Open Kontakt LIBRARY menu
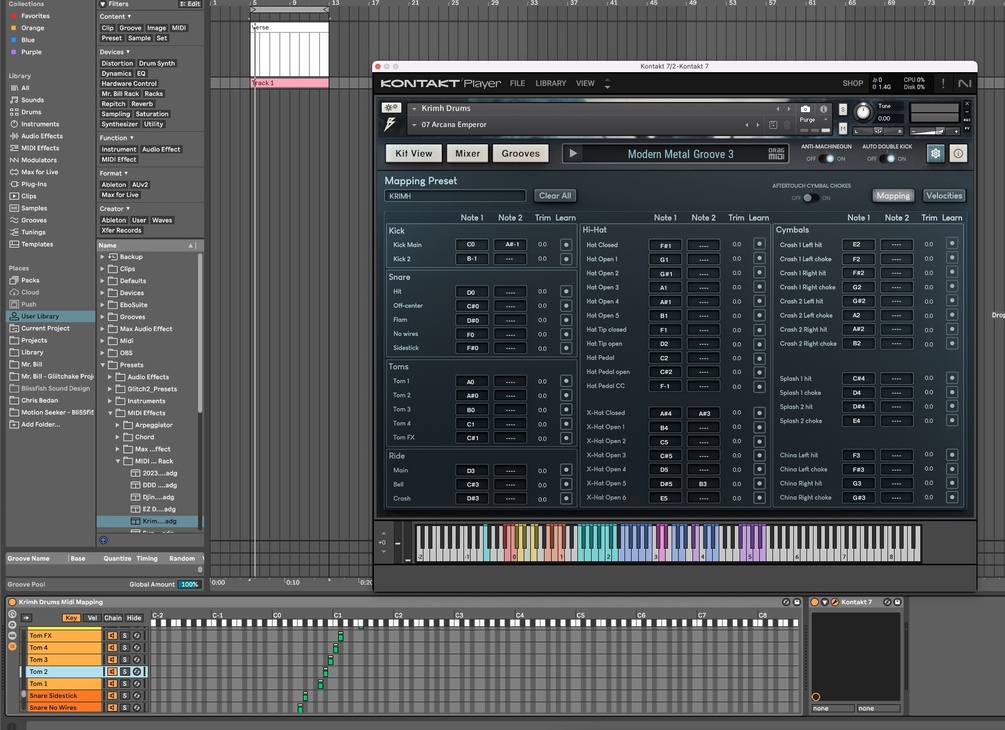The image size is (1005, 730). point(551,83)
